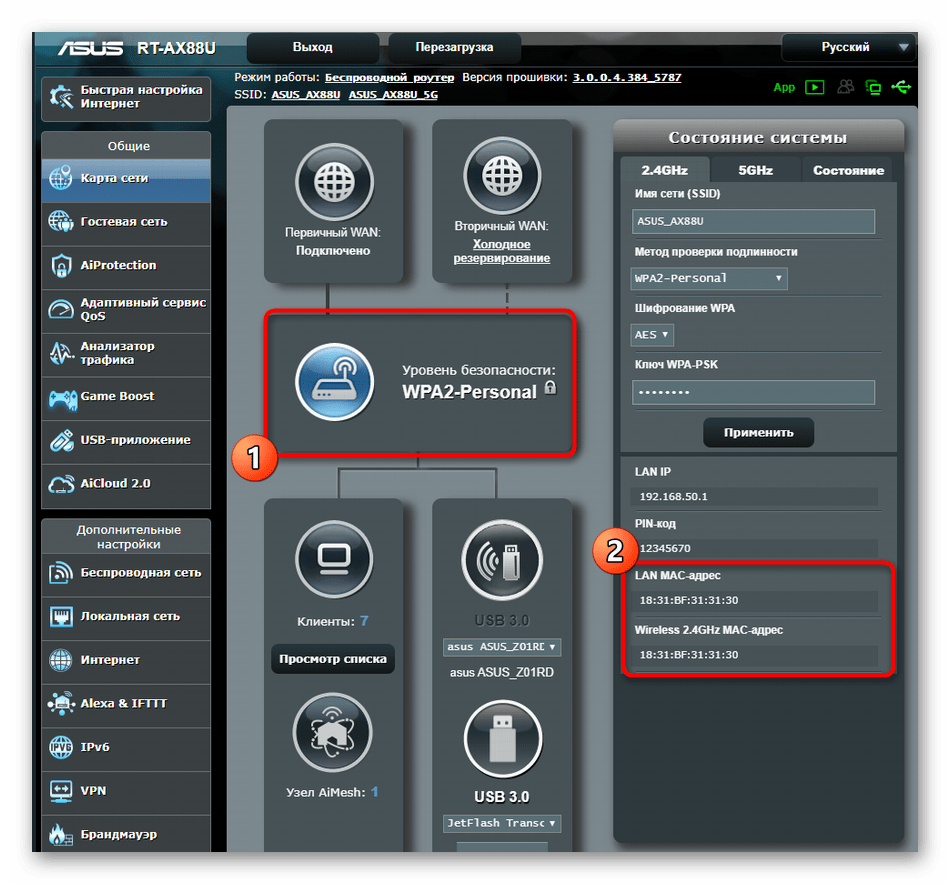
Task: Switch to the 5GHz tab
Action: pyautogui.click(x=756, y=170)
